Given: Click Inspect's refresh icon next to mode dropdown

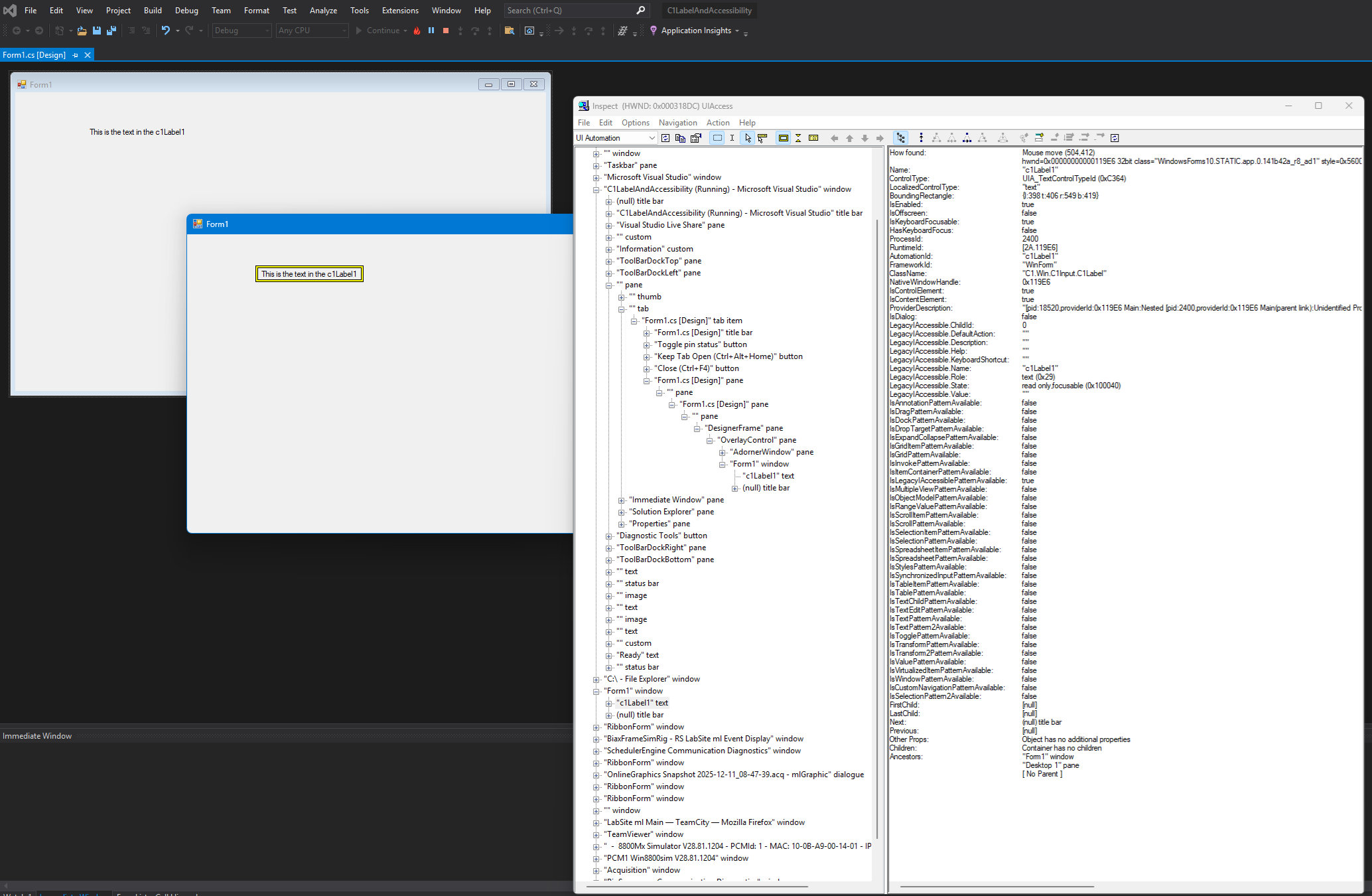Looking at the screenshot, I should coord(665,138).
